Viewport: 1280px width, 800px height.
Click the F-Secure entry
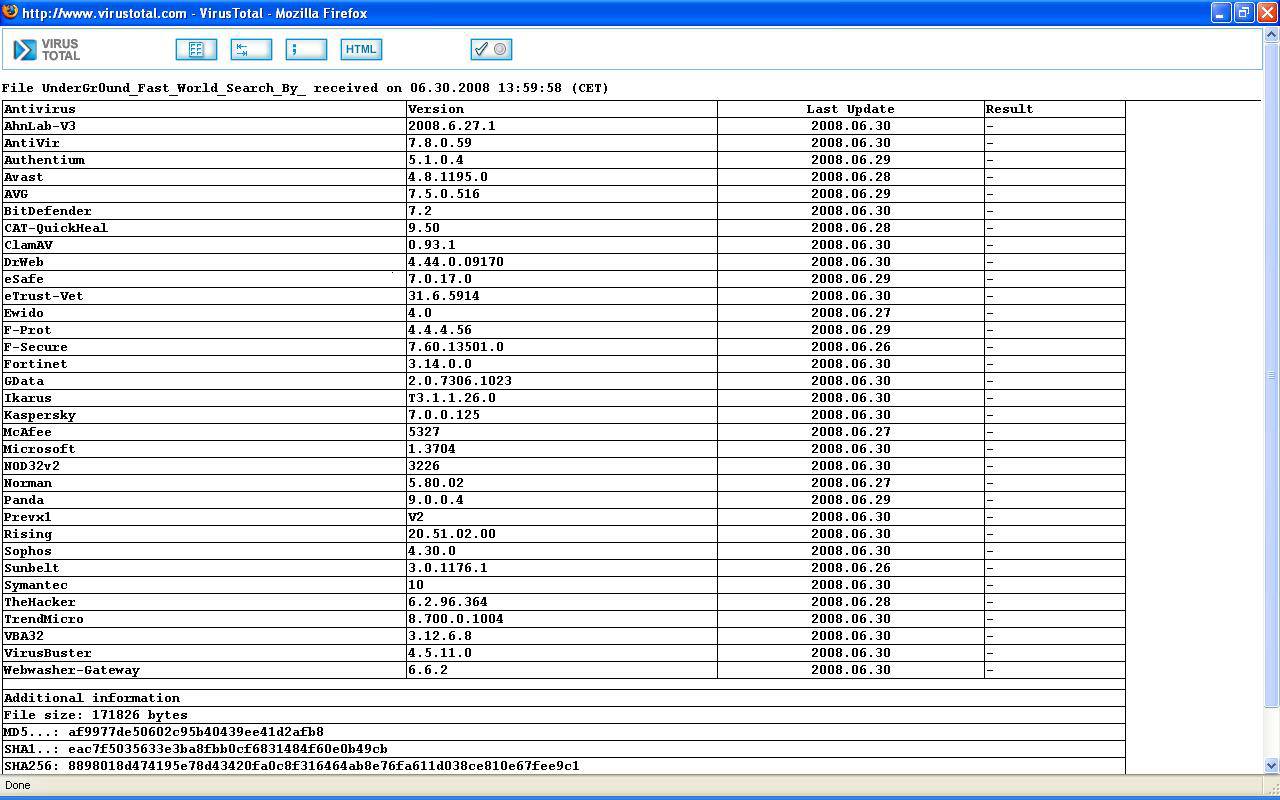[x=36, y=347]
